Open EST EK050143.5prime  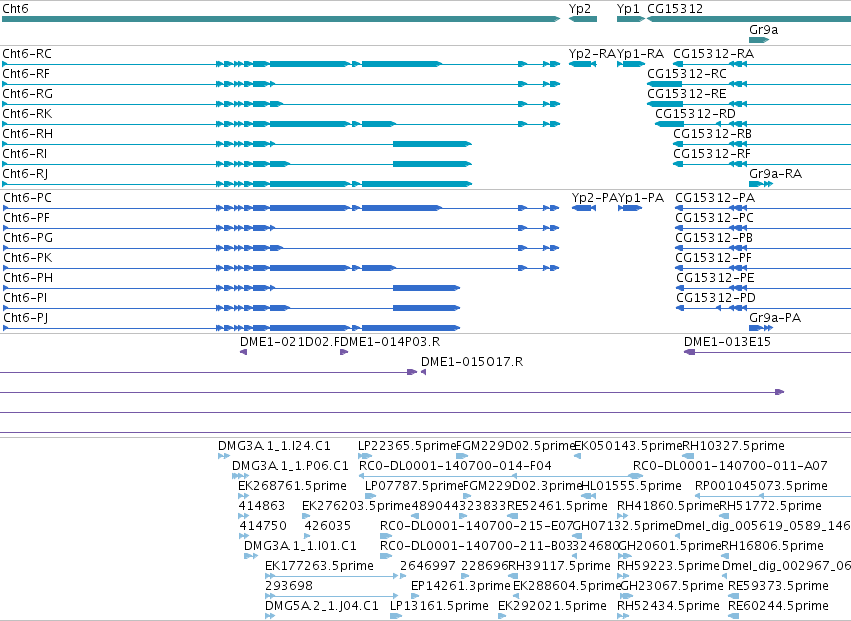[628, 446]
